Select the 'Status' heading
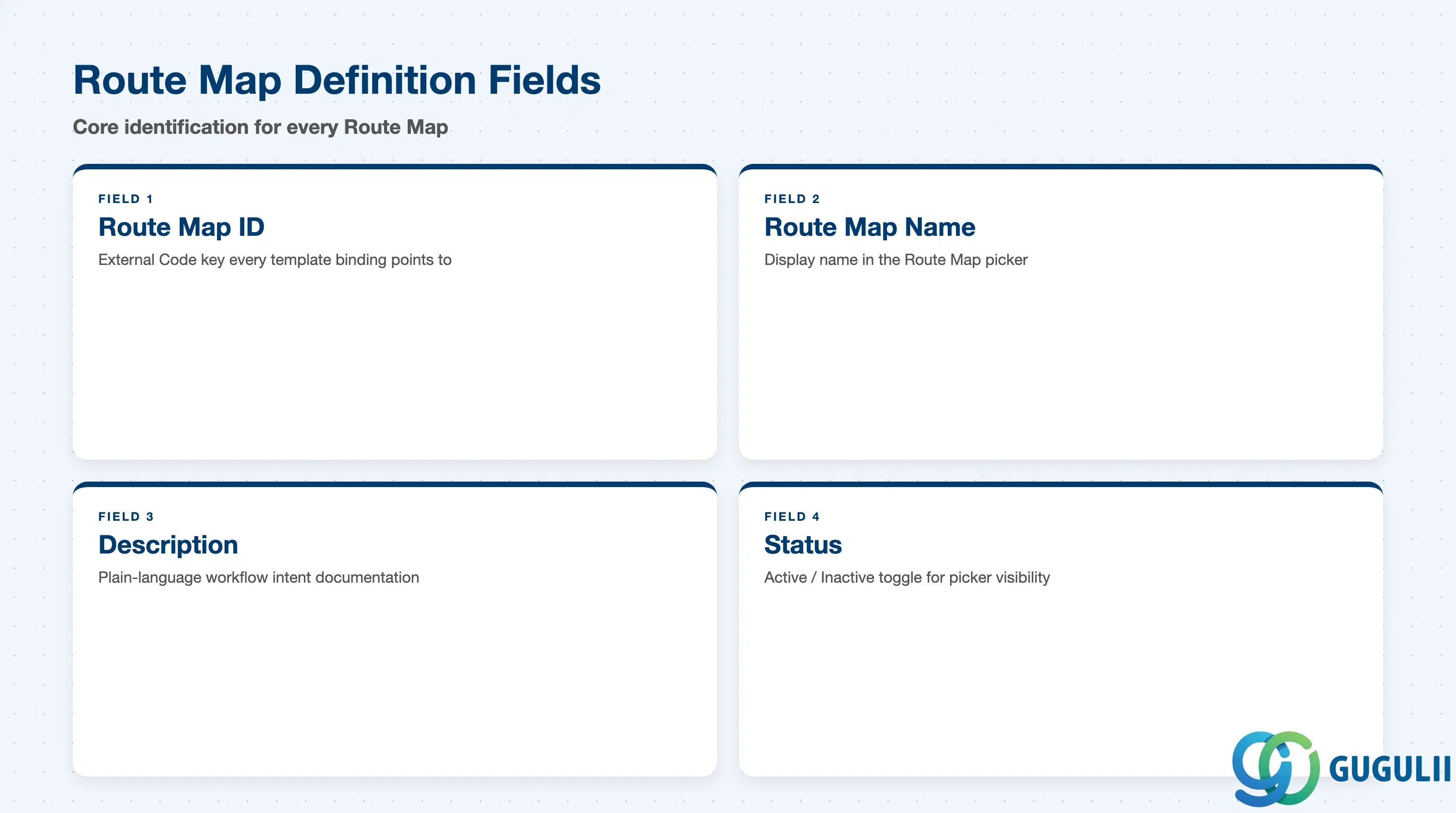Viewport: 1456px width, 813px height. (x=803, y=545)
